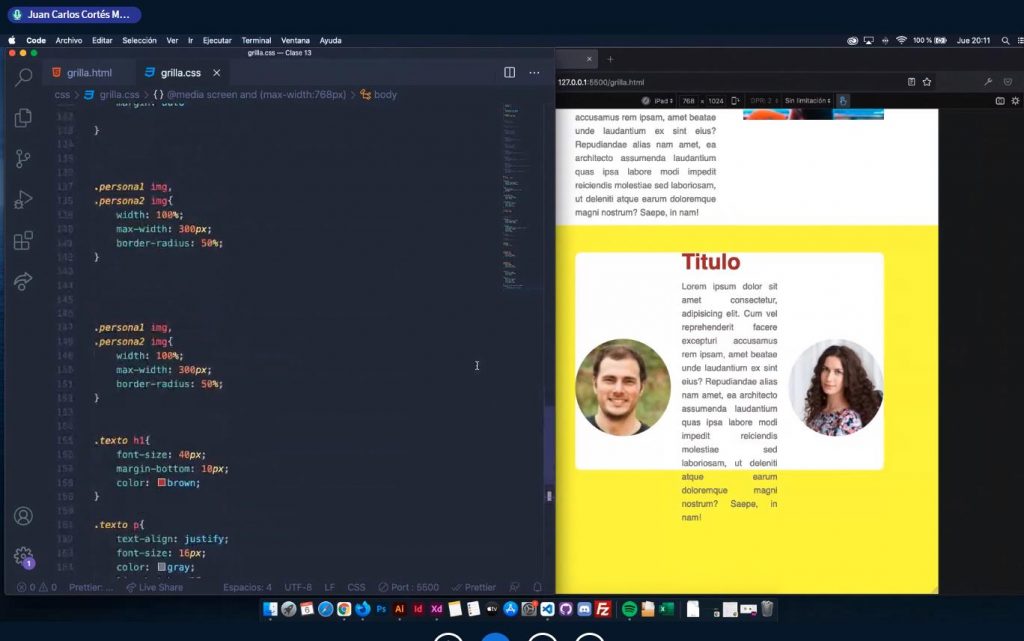Image resolution: width=1024 pixels, height=641 pixels.
Task: Click Live Share in the status bar
Action: 154,587
